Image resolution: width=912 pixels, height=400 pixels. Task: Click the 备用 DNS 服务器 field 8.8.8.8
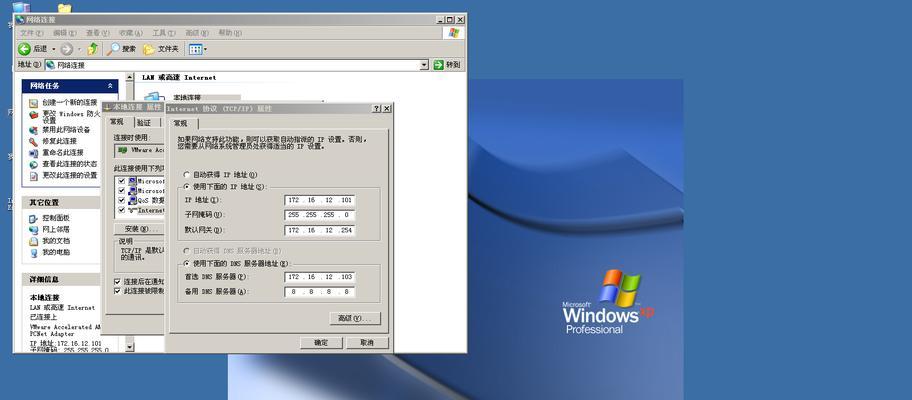320,292
